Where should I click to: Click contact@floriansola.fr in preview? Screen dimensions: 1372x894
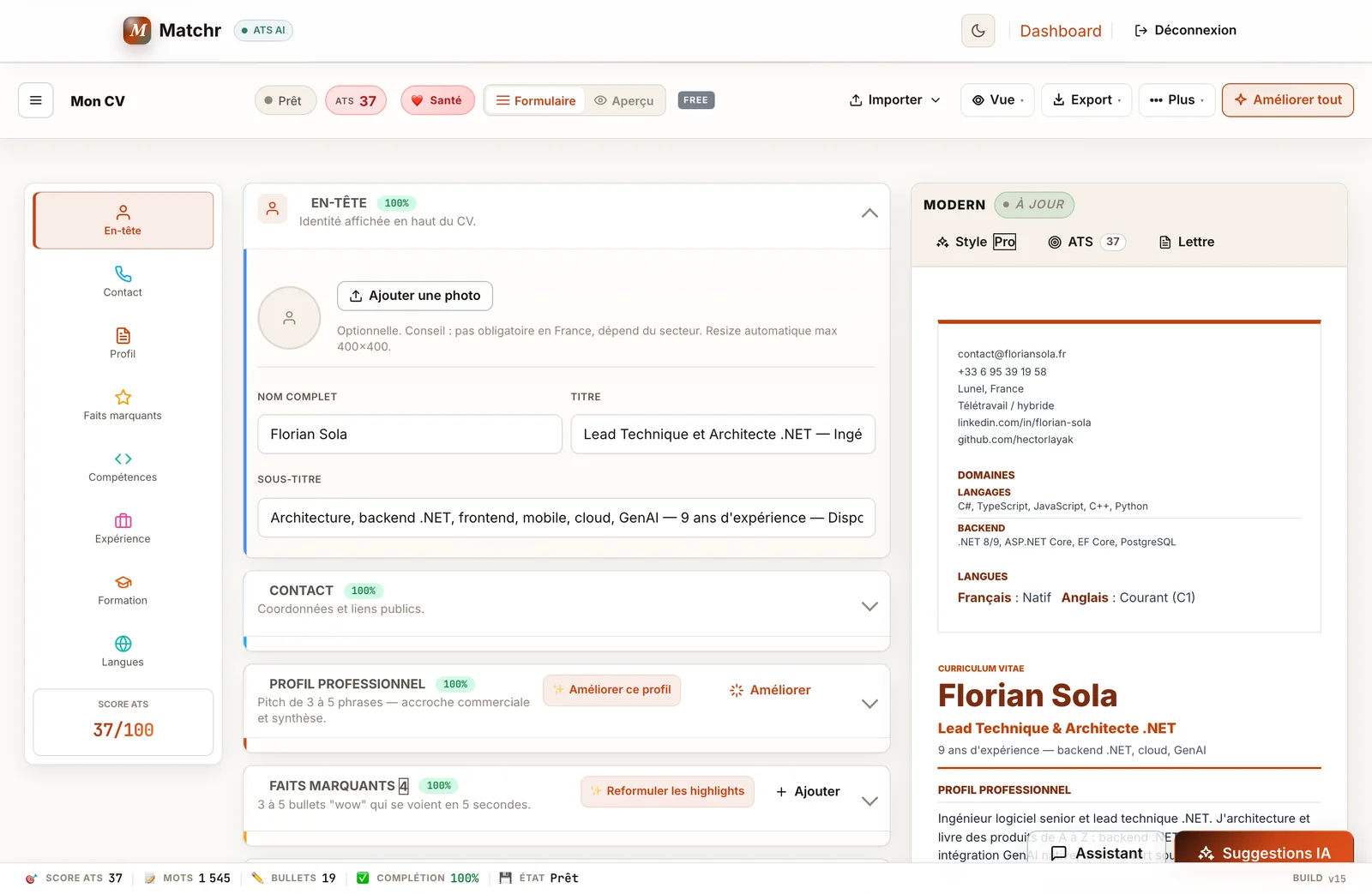[x=1012, y=354]
